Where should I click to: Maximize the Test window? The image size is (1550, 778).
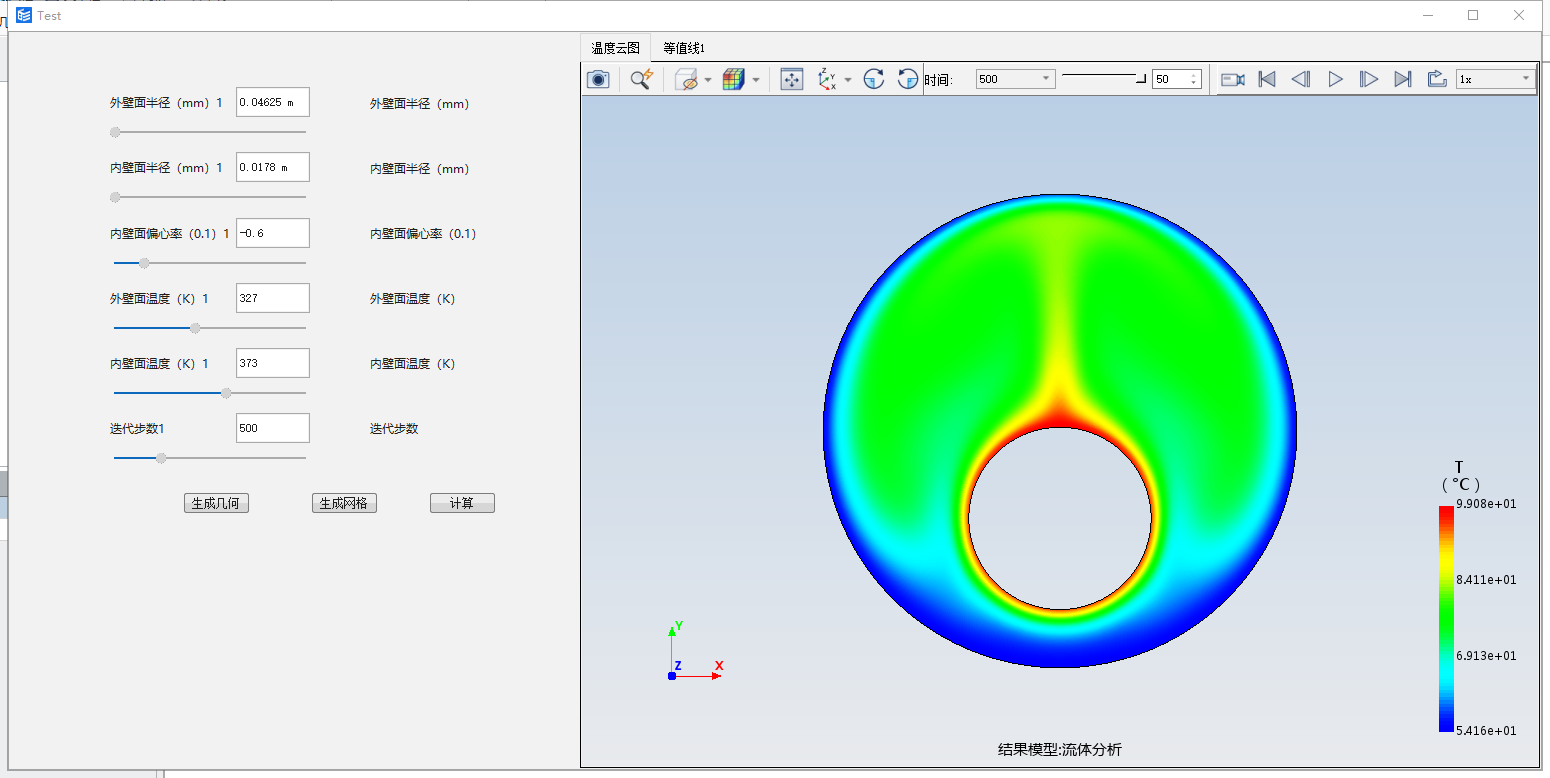point(1472,15)
